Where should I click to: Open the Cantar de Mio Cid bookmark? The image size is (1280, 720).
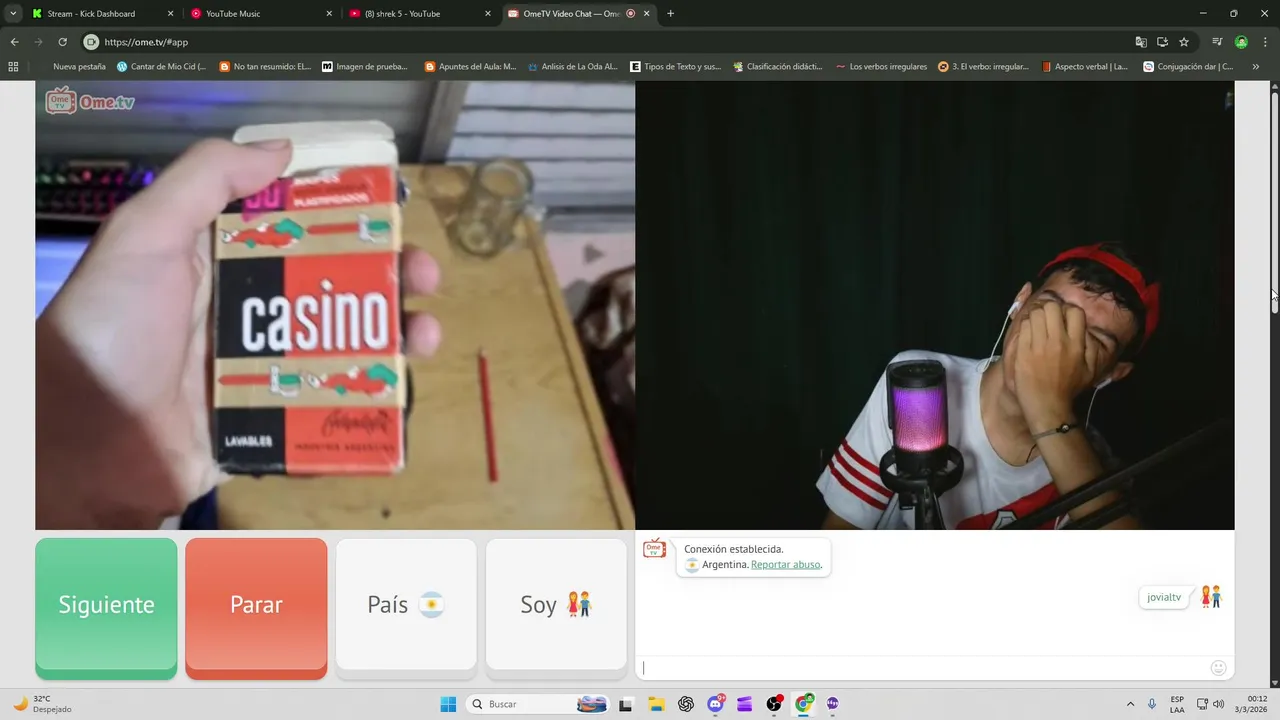pos(161,67)
